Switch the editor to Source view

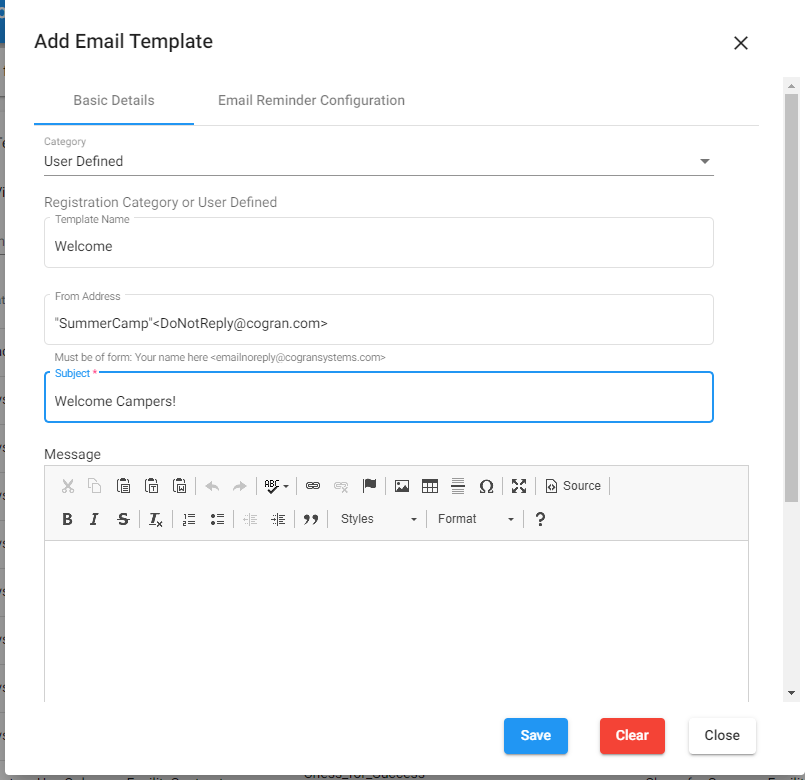click(x=573, y=486)
